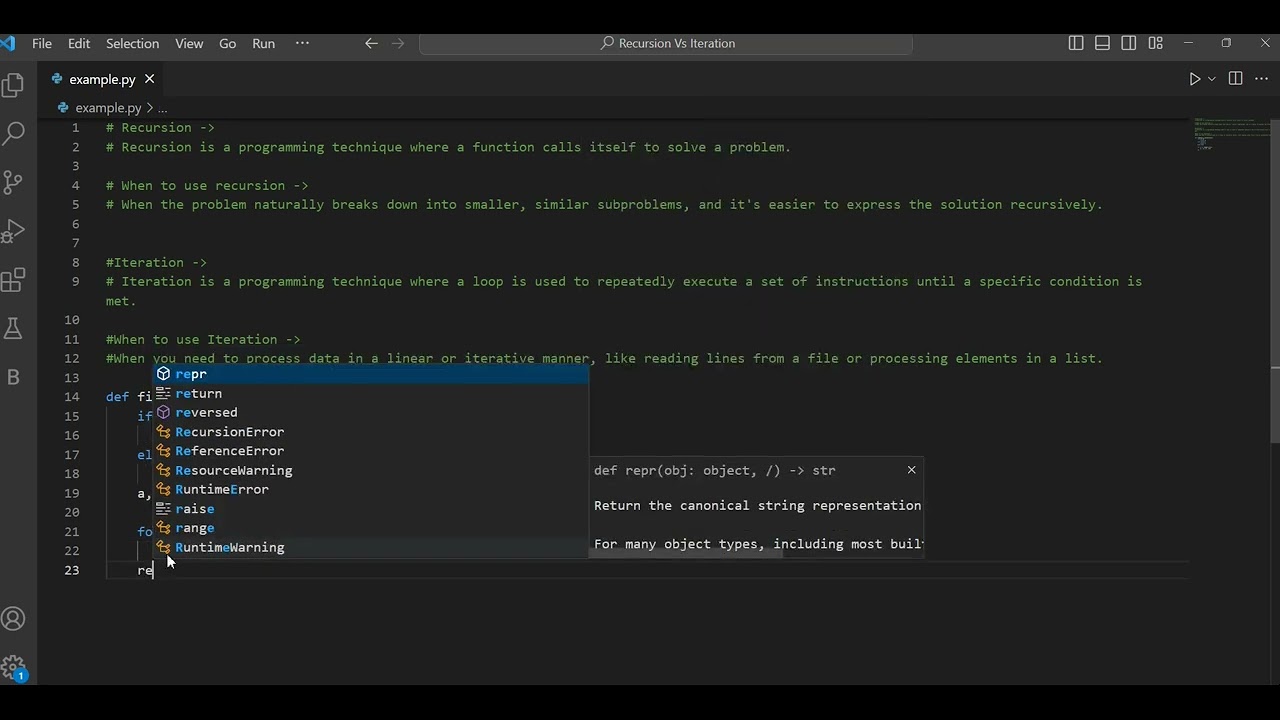Close the repr documentation popup
1280x720 pixels.
(x=911, y=469)
